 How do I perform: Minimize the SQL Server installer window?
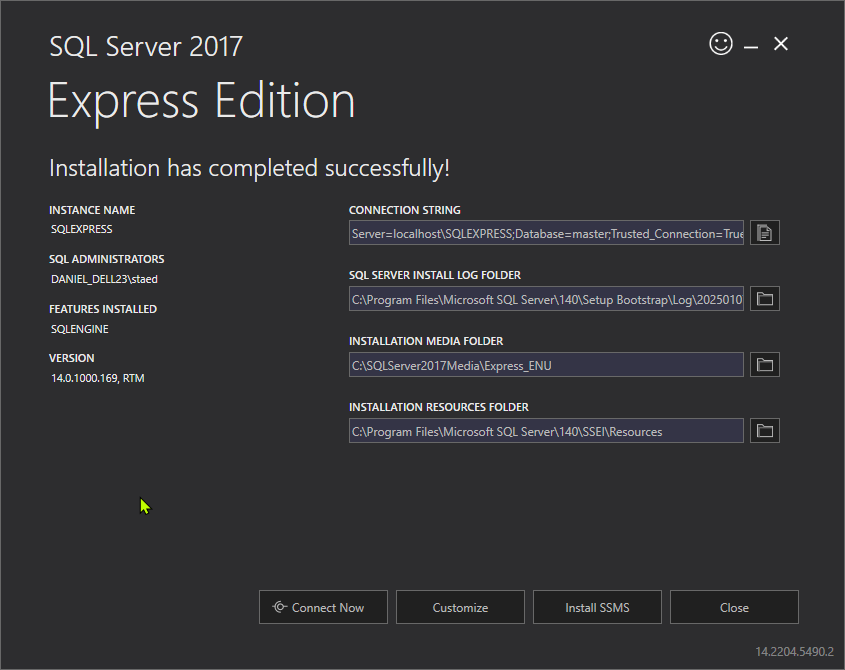pyautogui.click(x=751, y=45)
